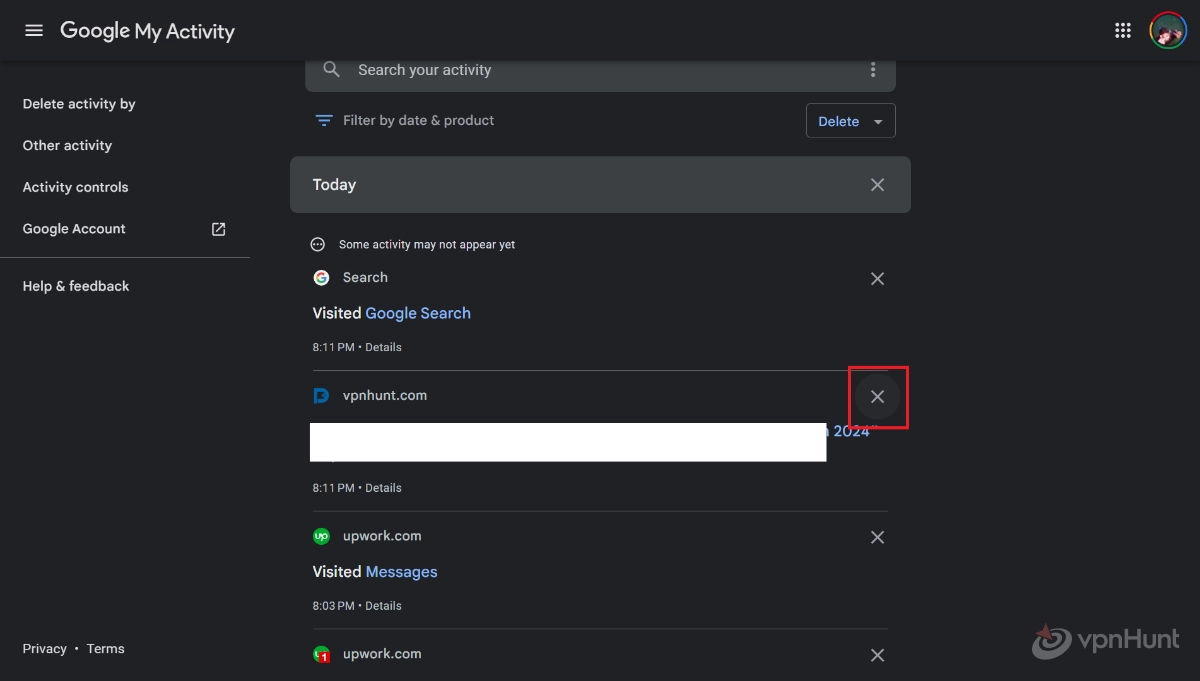Open Details for the Google Search entry
The width and height of the screenshot is (1200, 681).
tap(383, 347)
